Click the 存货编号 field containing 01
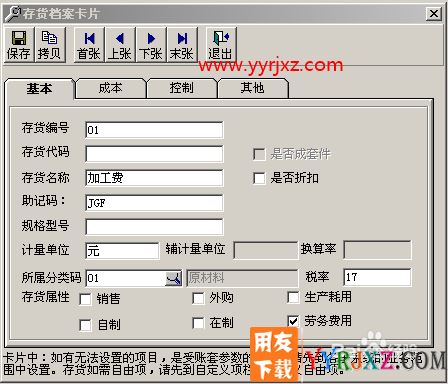The width and height of the screenshot is (448, 384). point(154,130)
